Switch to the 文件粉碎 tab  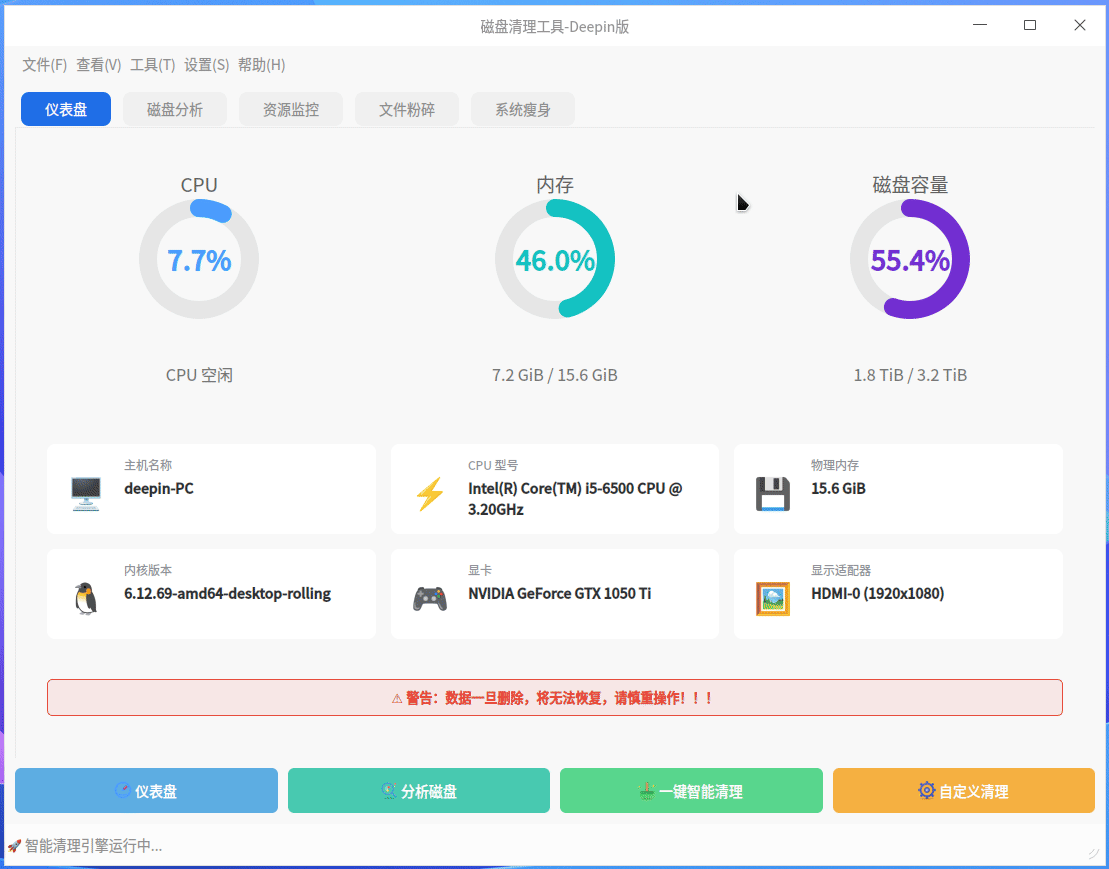pos(407,109)
